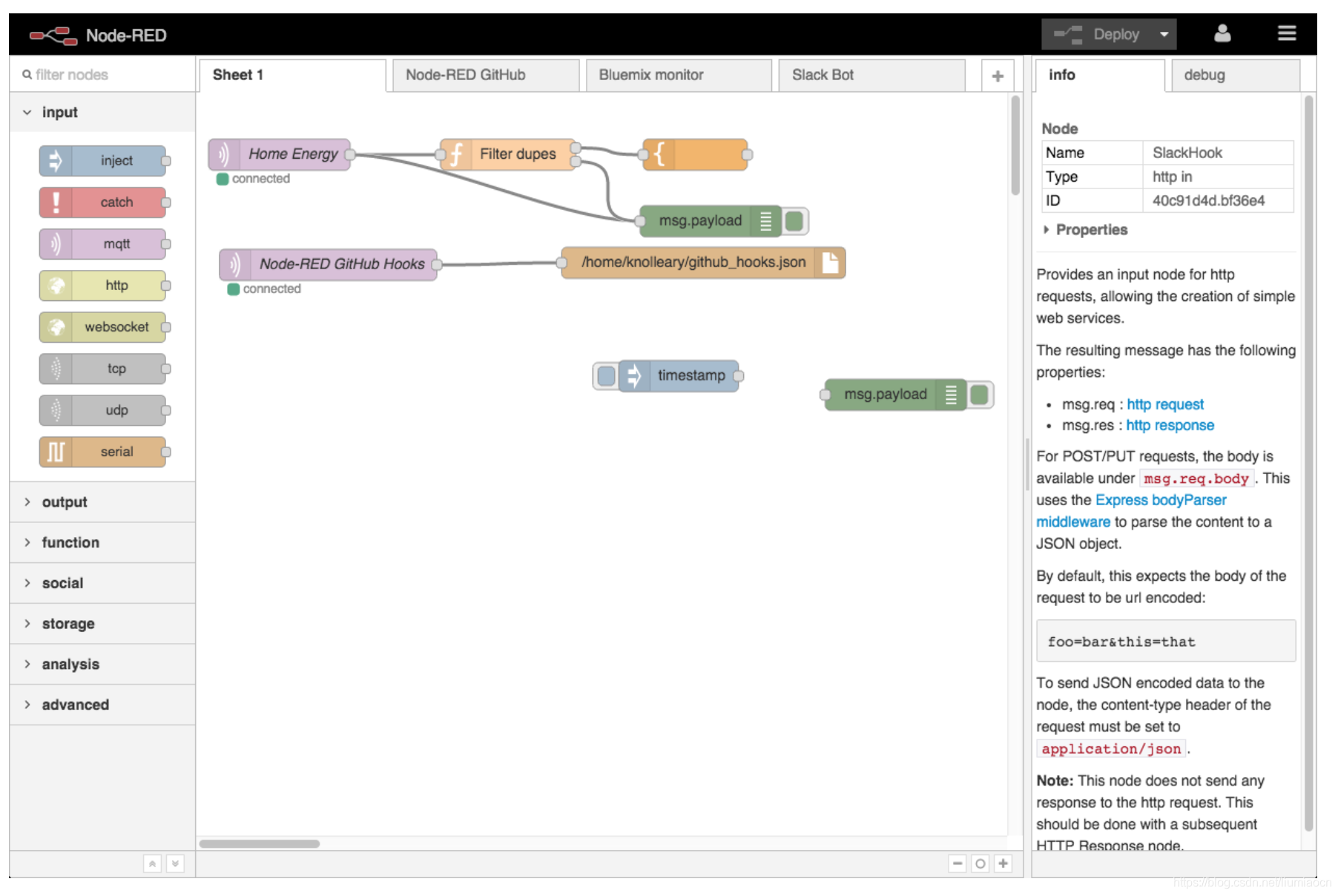Open the Bluemix monitor tab
The image size is (1338, 896).
pyautogui.click(x=679, y=75)
